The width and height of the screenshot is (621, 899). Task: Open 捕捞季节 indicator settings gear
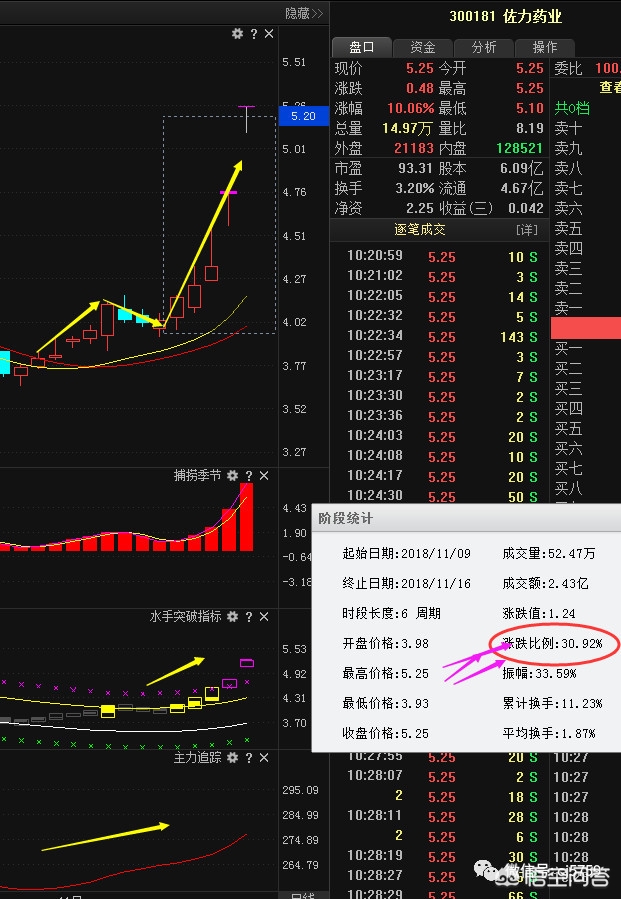coord(232,476)
